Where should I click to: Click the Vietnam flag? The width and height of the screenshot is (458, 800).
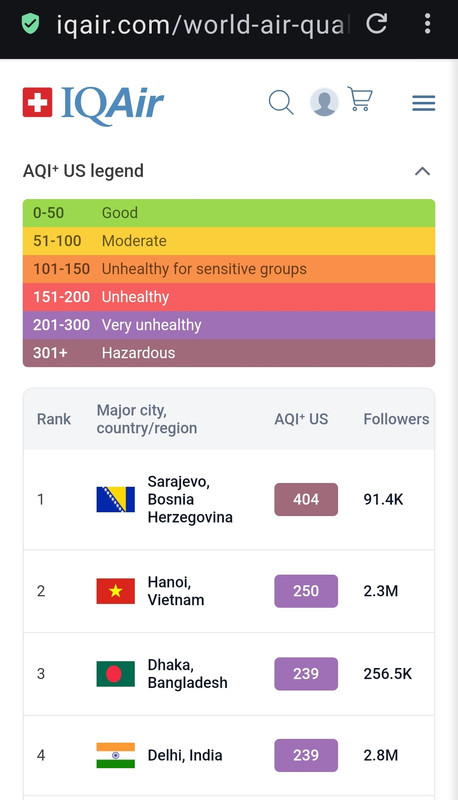pos(116,591)
